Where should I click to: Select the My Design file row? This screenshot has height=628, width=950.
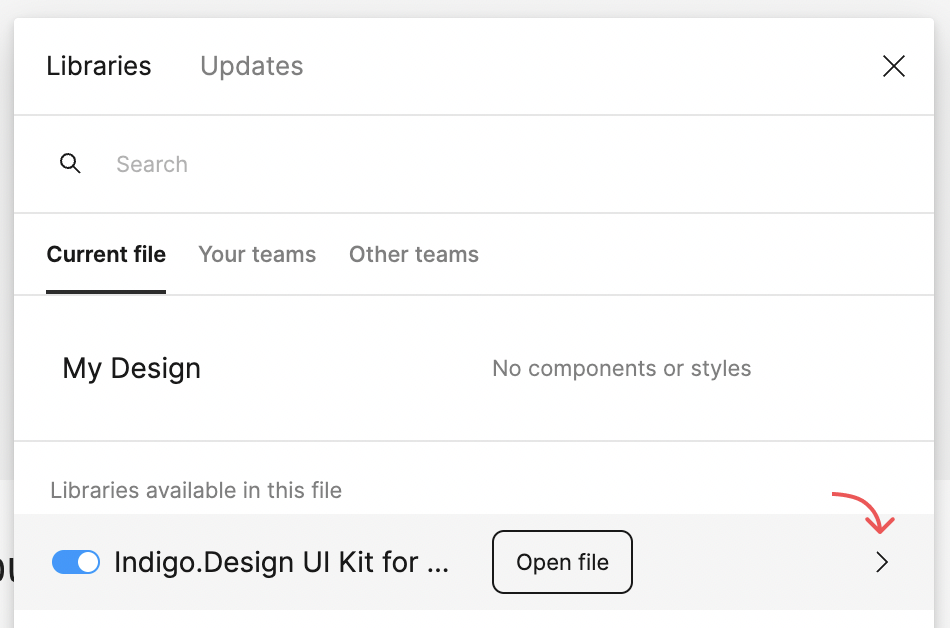point(474,368)
